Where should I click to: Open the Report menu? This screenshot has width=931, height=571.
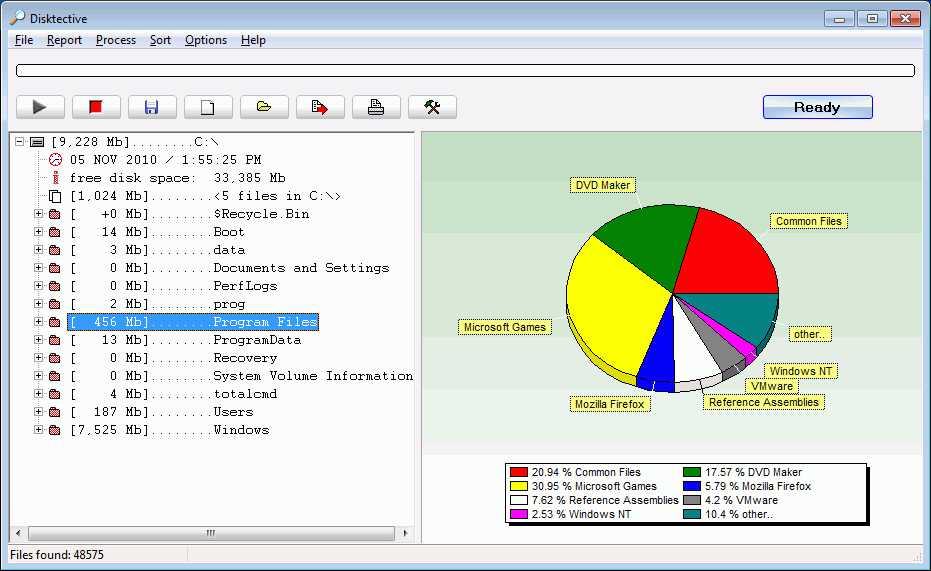(64, 40)
